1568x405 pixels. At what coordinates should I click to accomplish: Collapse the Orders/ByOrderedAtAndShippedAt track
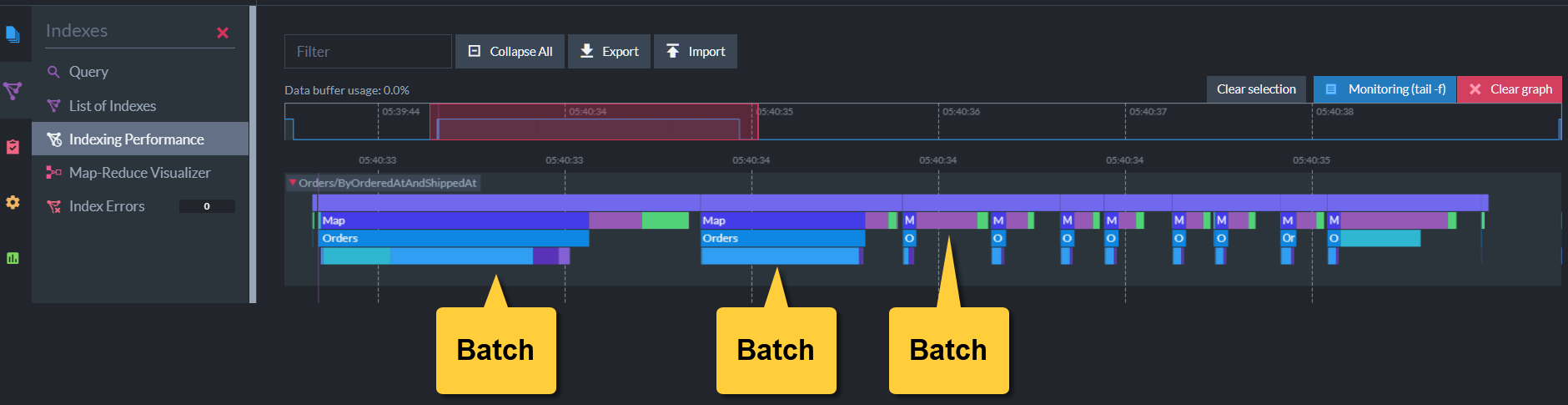pyautogui.click(x=293, y=182)
